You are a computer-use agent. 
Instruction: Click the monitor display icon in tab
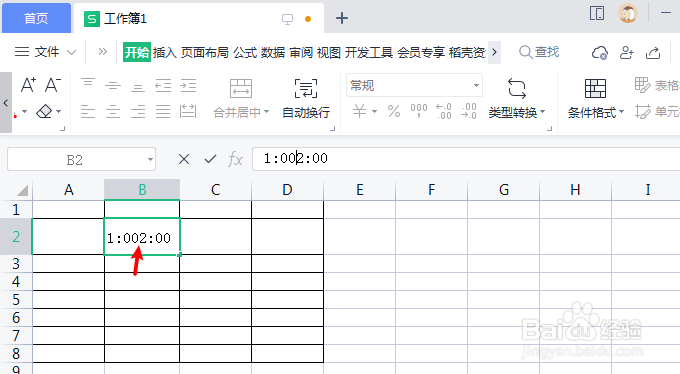(x=287, y=19)
